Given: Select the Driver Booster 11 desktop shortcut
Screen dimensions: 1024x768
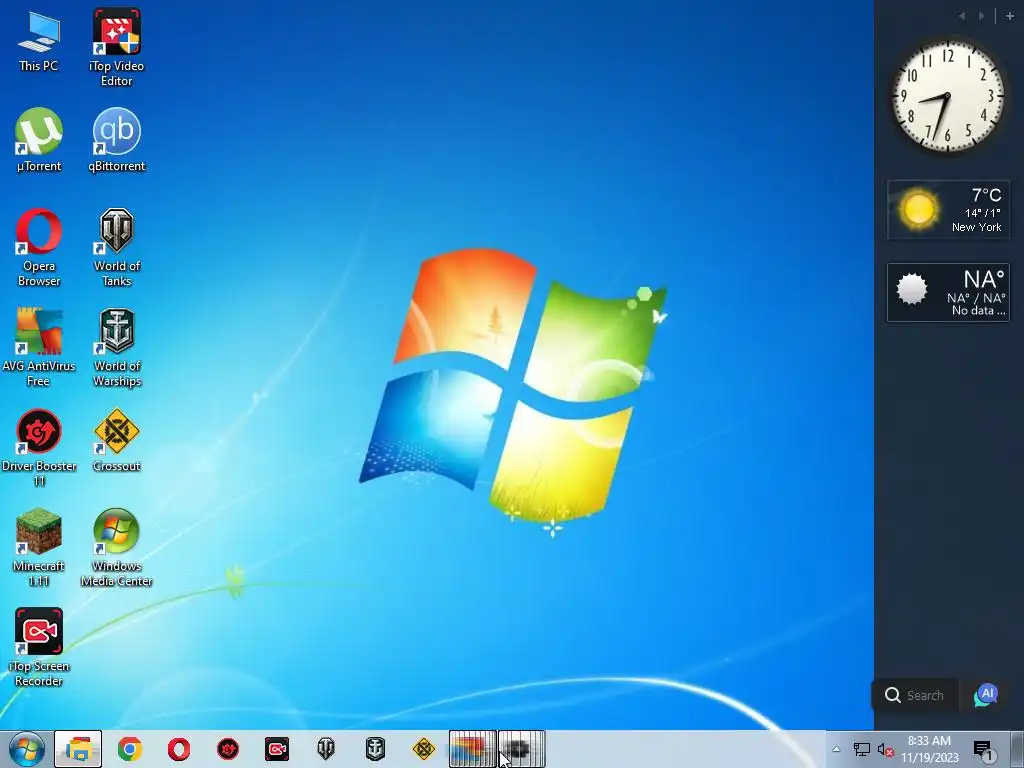Looking at the screenshot, I should point(39,448).
